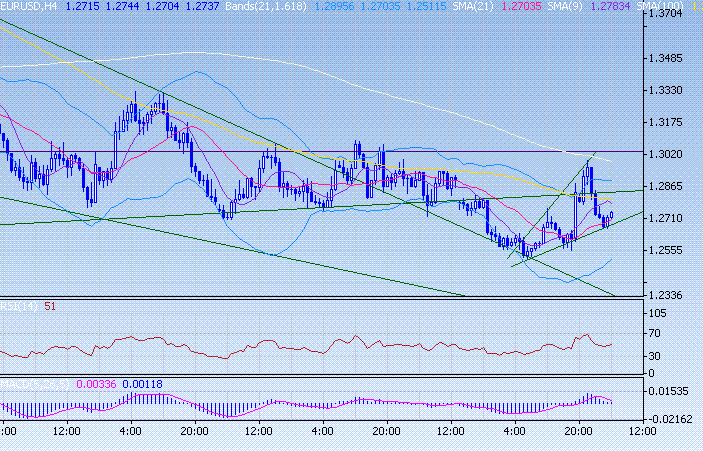Select the horizontal line at 1.3020
The height and width of the screenshot is (451, 703).
(200, 152)
